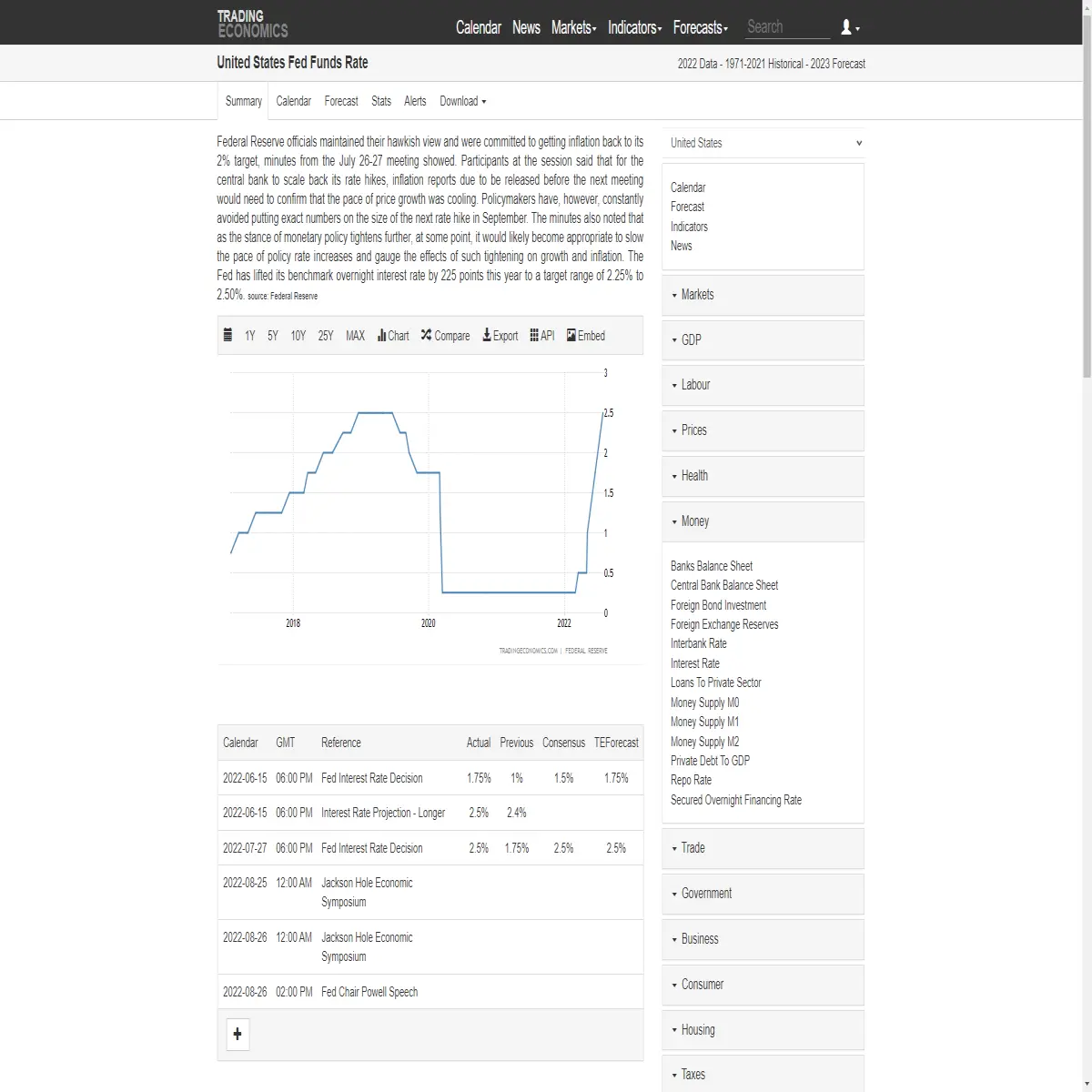The height and width of the screenshot is (1092, 1092).
Task: Select the Compare option
Action: coord(445,336)
